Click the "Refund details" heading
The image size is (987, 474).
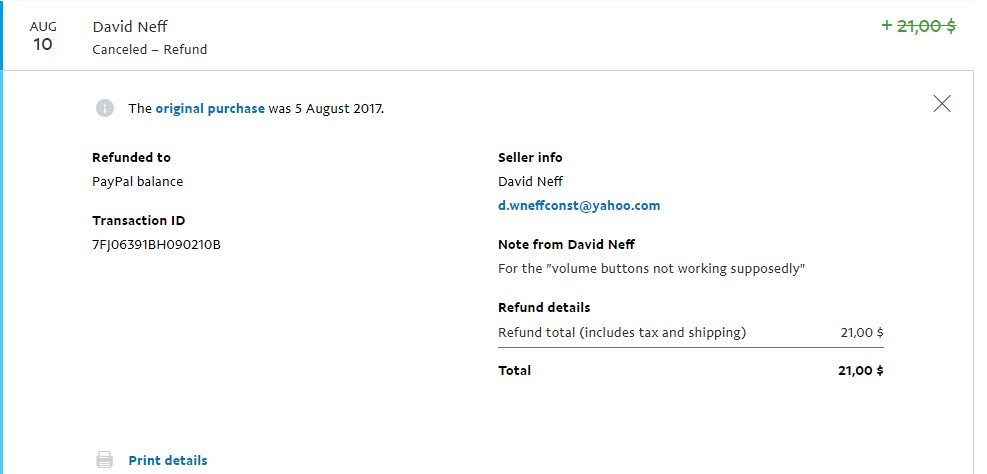click(x=544, y=307)
